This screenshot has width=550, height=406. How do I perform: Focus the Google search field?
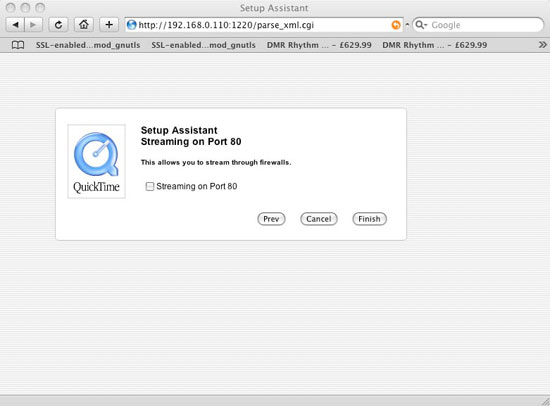[x=485, y=25]
